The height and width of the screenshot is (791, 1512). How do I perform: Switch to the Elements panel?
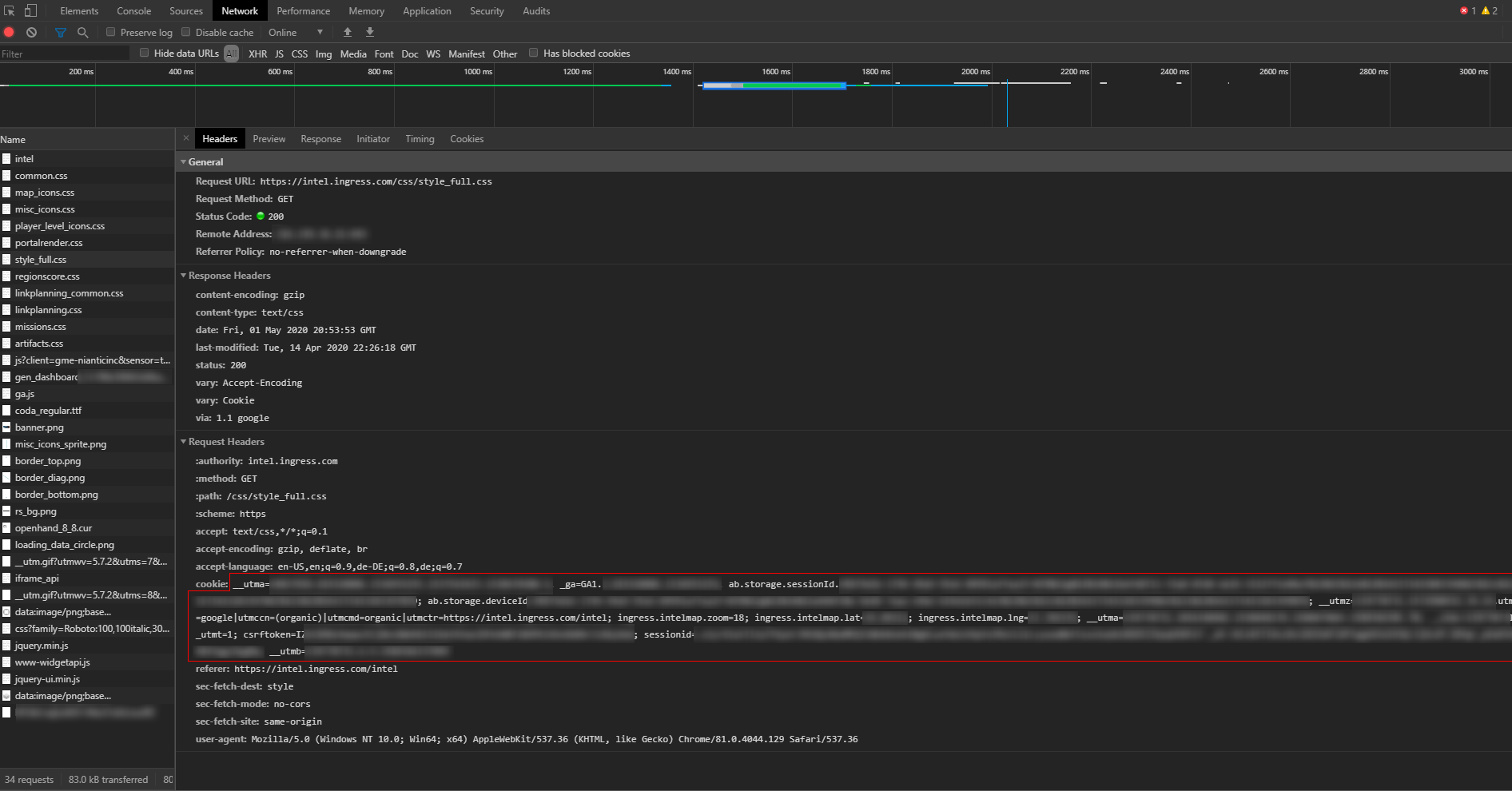point(79,10)
